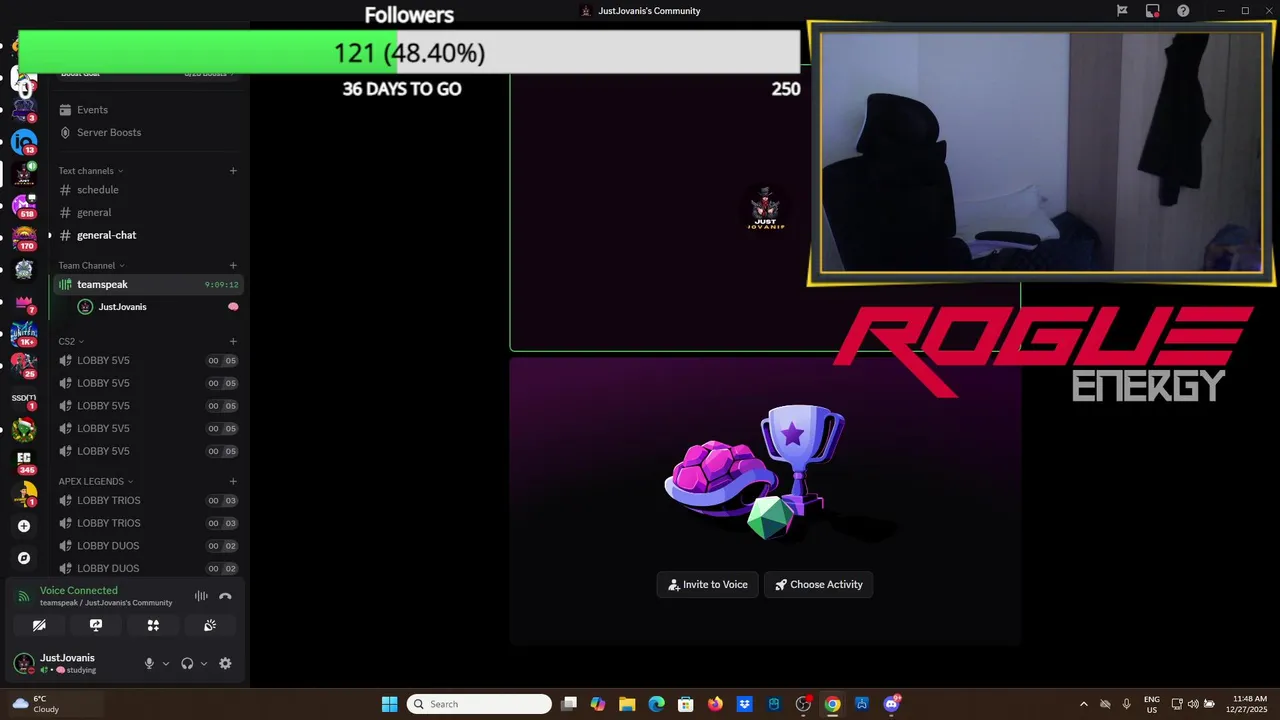Screen dimensions: 1280x720
Task: Click JustJovanis user avatar in bottom panel
Action: click(x=24, y=663)
